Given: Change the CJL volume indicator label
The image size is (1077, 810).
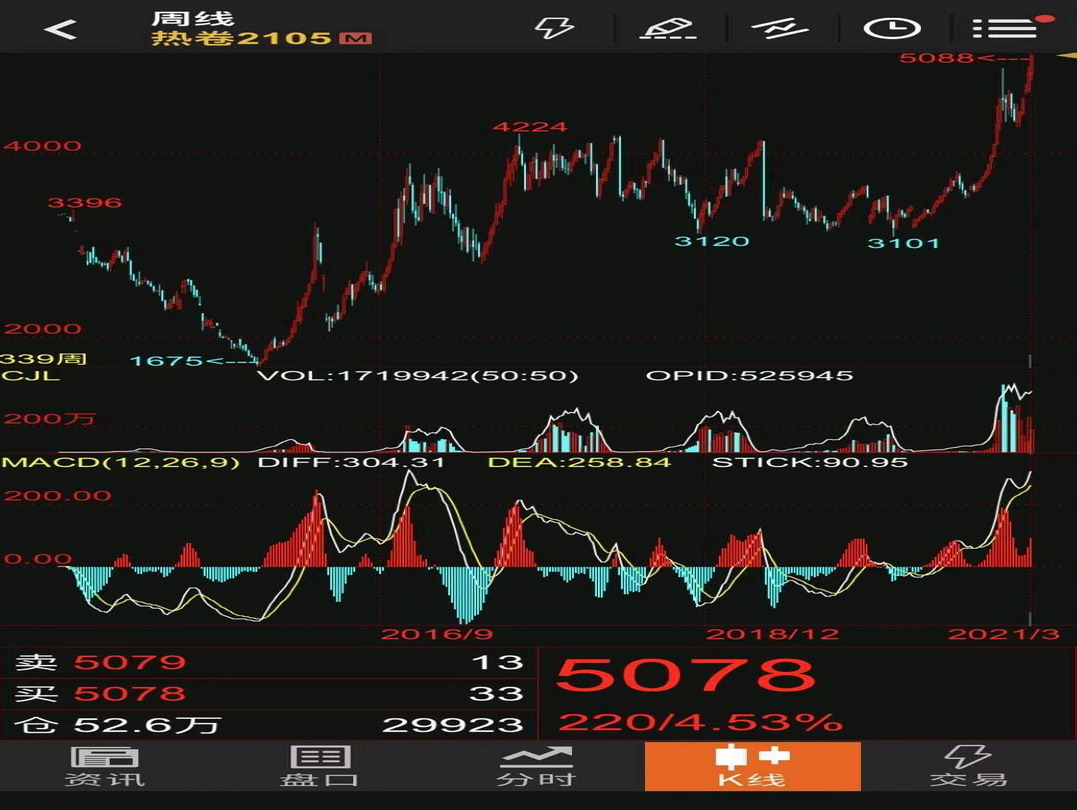Looking at the screenshot, I should click(30, 375).
